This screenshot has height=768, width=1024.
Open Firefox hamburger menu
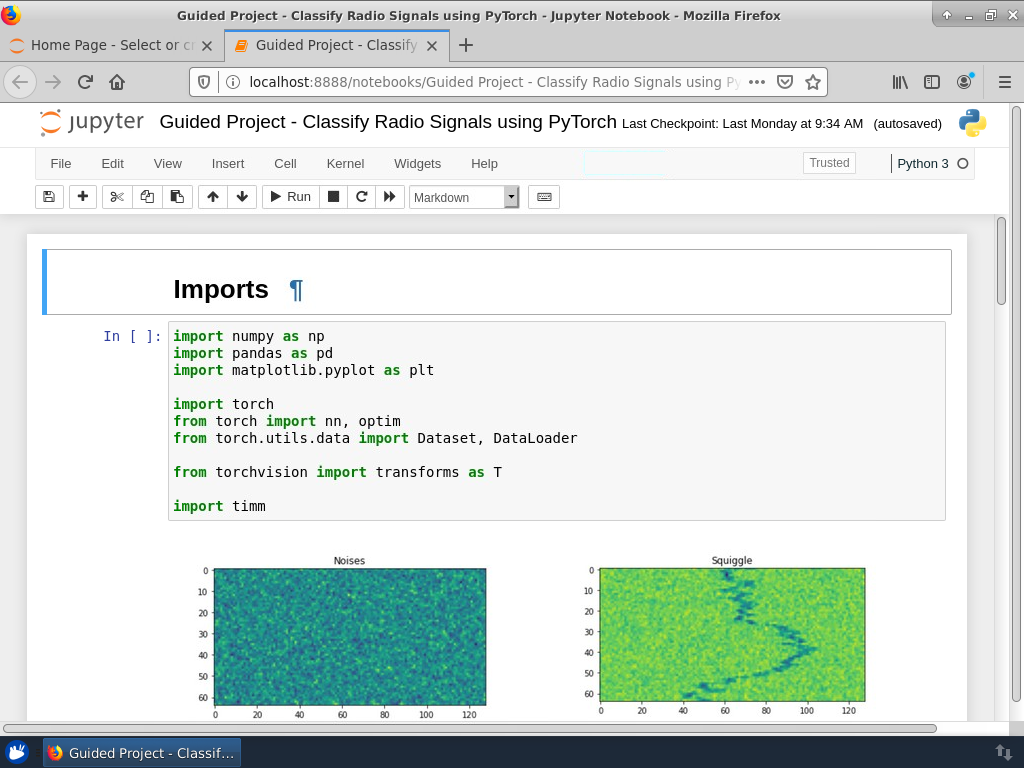point(1005,82)
